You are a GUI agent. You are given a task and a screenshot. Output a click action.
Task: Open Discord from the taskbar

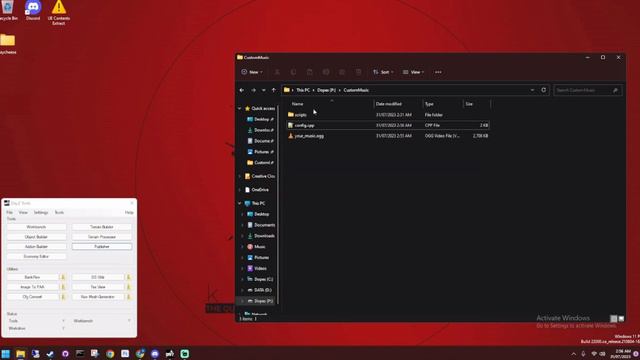155,353
